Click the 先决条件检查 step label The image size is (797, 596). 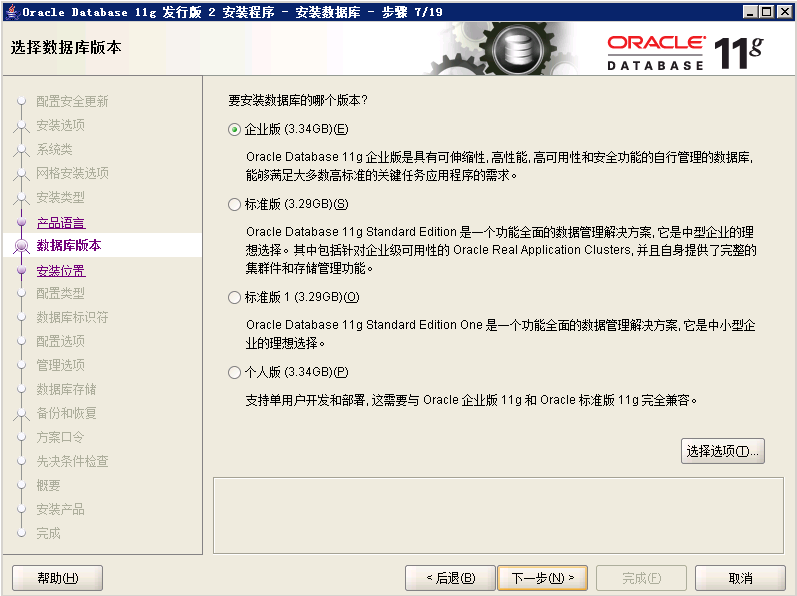tap(72, 461)
